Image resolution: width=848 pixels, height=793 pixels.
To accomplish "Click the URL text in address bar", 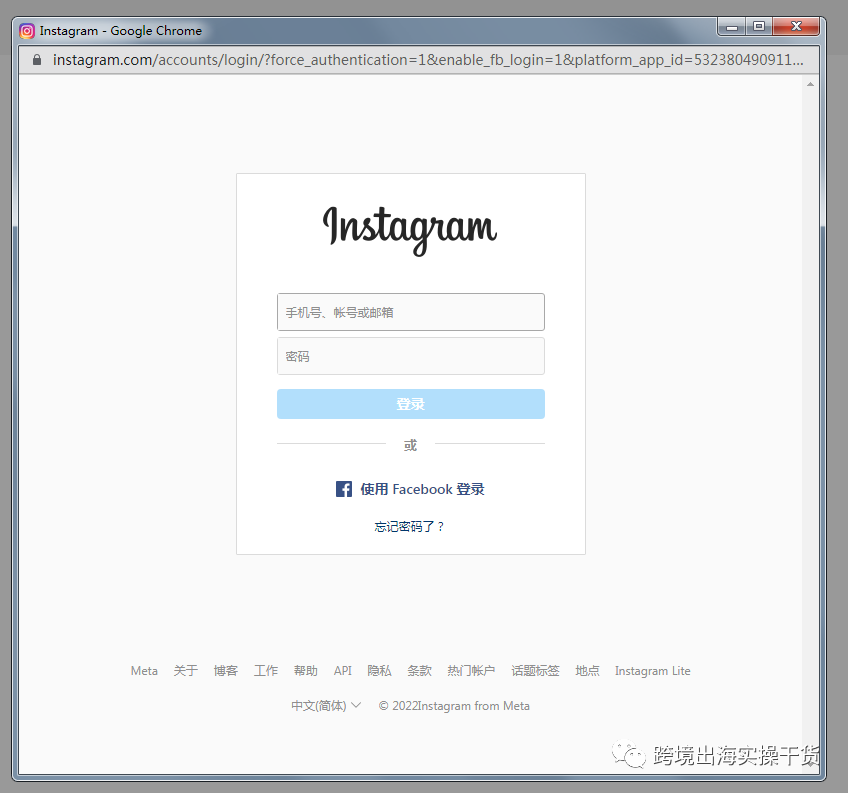I will 428,60.
